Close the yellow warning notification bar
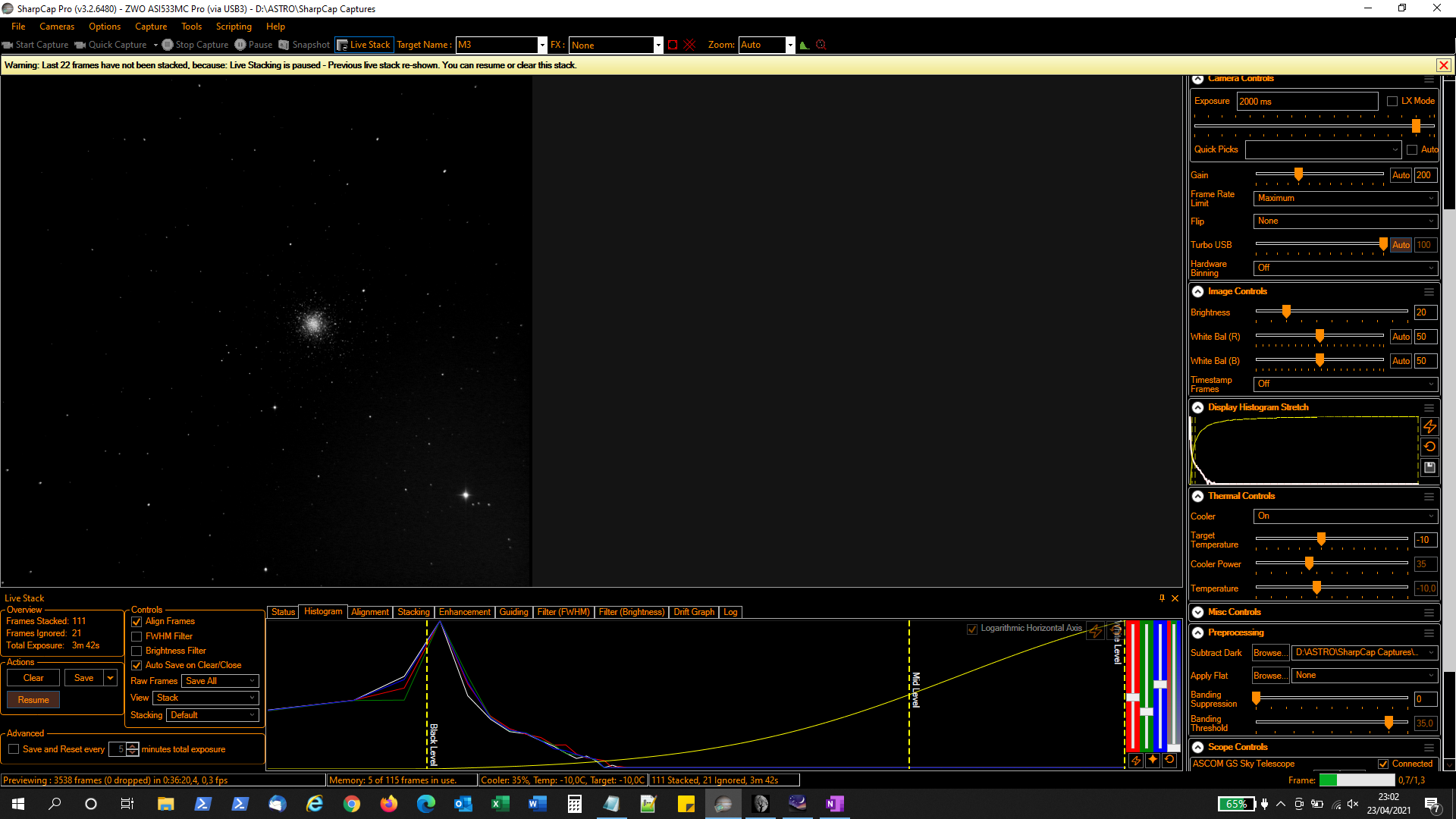Viewport: 1456px width, 819px height. [x=1444, y=65]
